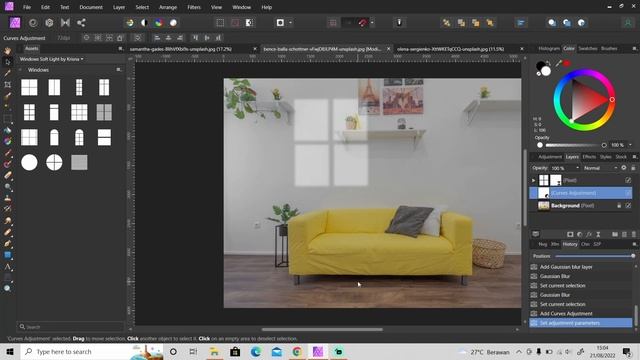Image resolution: width=640 pixels, height=360 pixels.
Task: Select the Rectangle shape tool
Action: tap(7, 255)
